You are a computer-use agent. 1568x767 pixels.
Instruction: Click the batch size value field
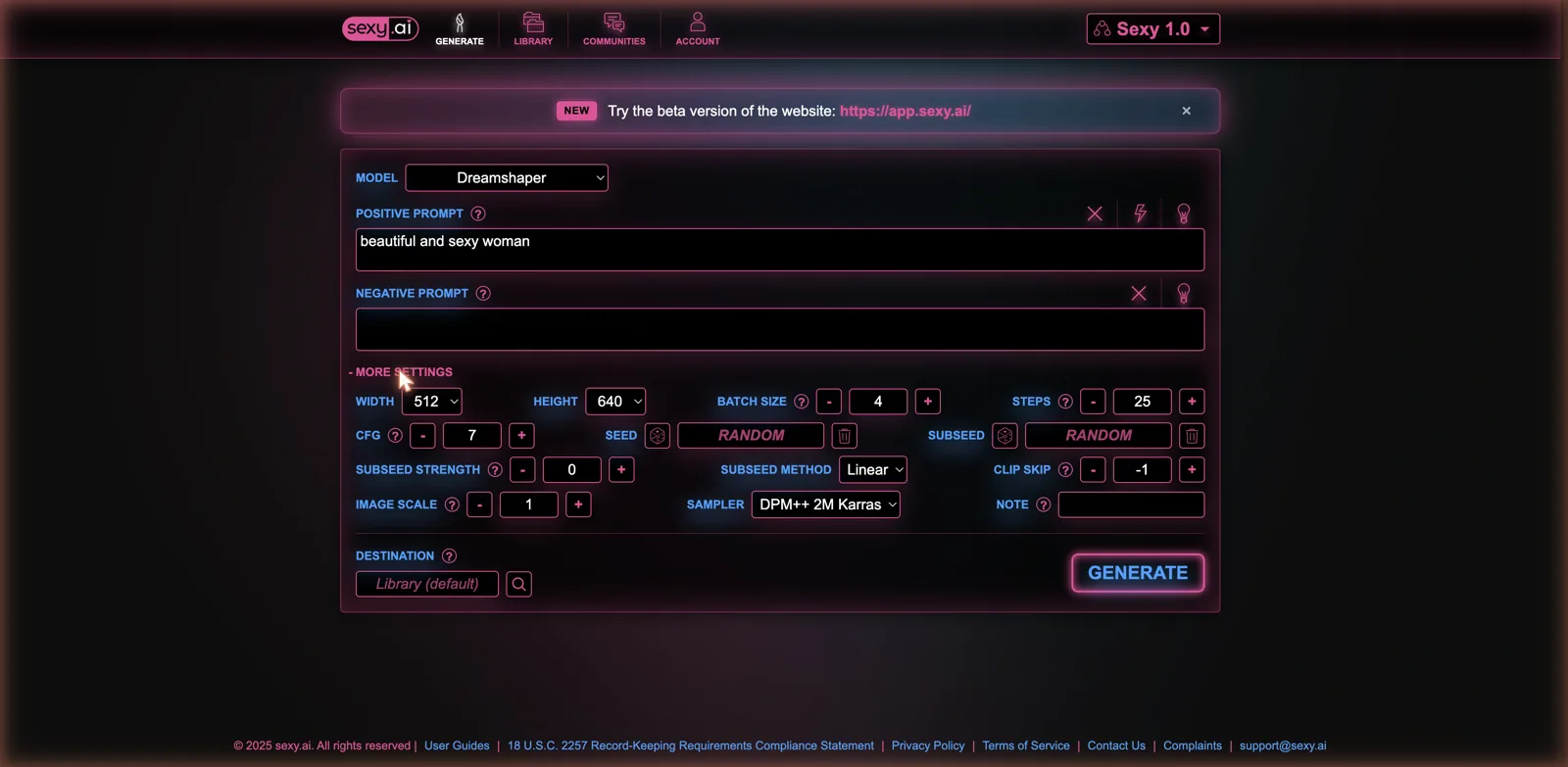click(x=878, y=402)
